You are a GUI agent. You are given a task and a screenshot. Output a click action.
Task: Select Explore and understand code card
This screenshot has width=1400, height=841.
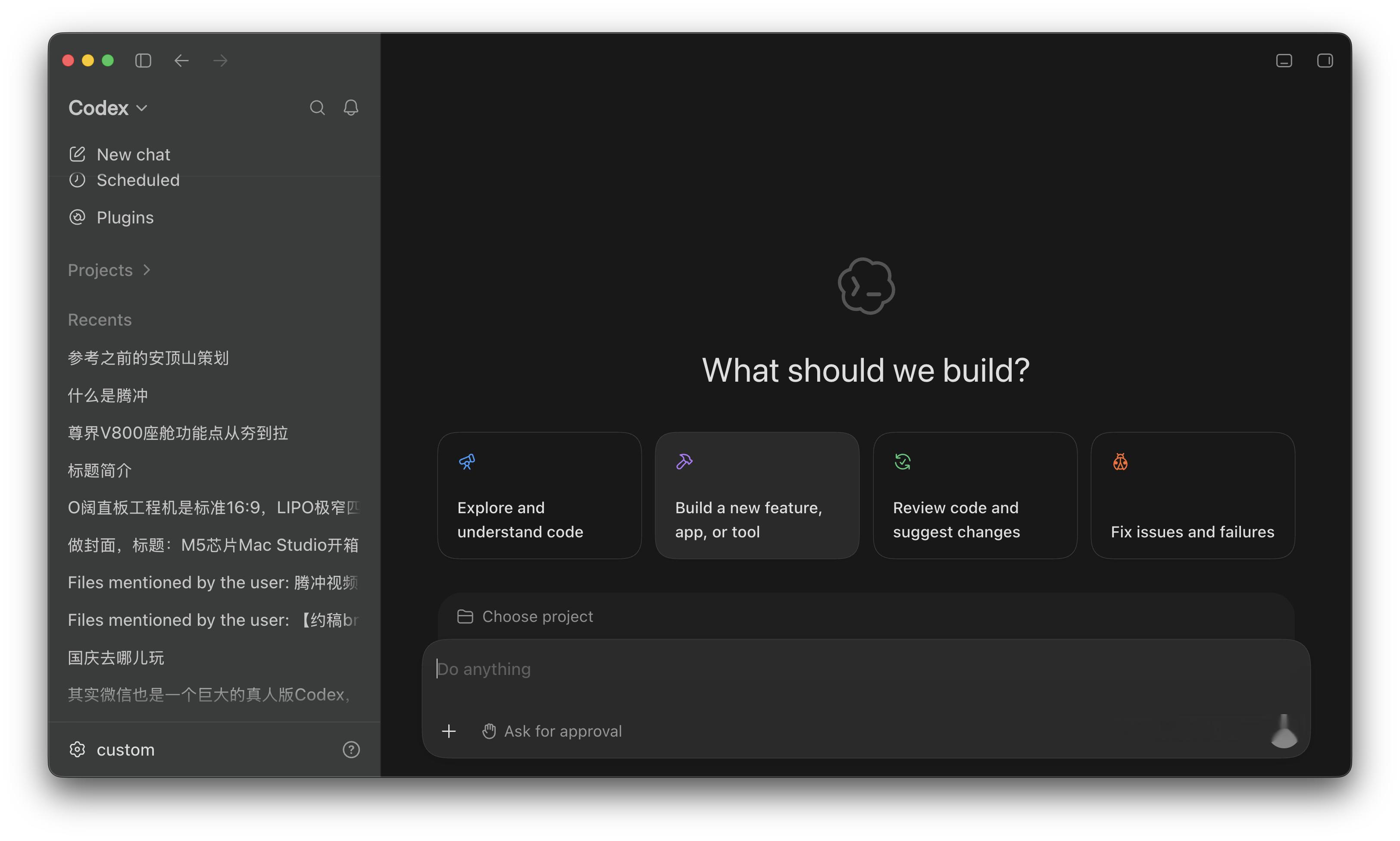pyautogui.click(x=539, y=495)
